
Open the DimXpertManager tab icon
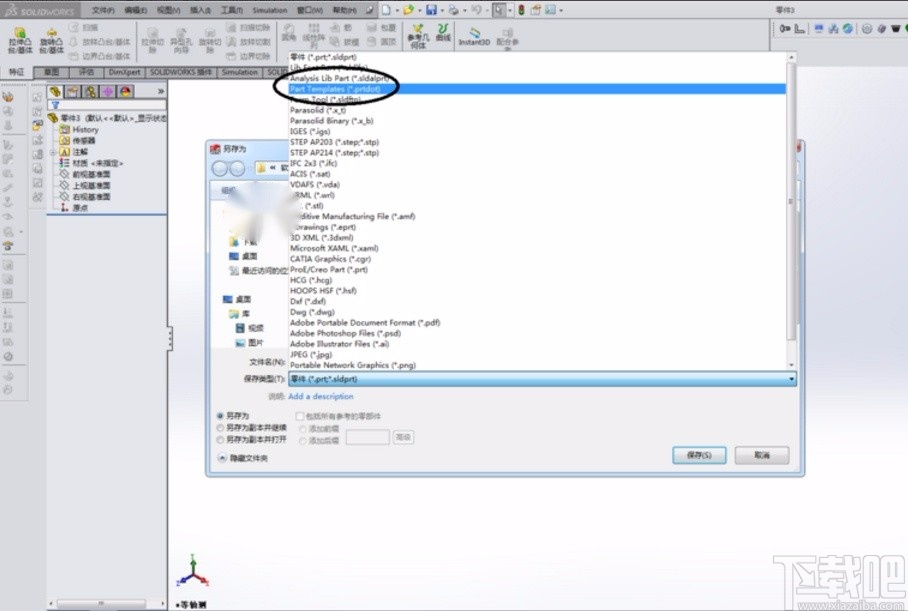108,92
